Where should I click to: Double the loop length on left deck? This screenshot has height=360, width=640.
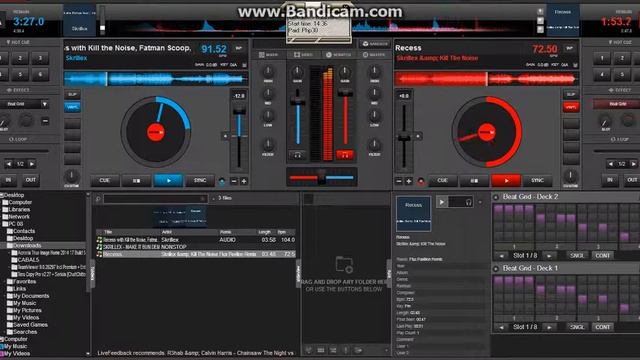coord(32,164)
